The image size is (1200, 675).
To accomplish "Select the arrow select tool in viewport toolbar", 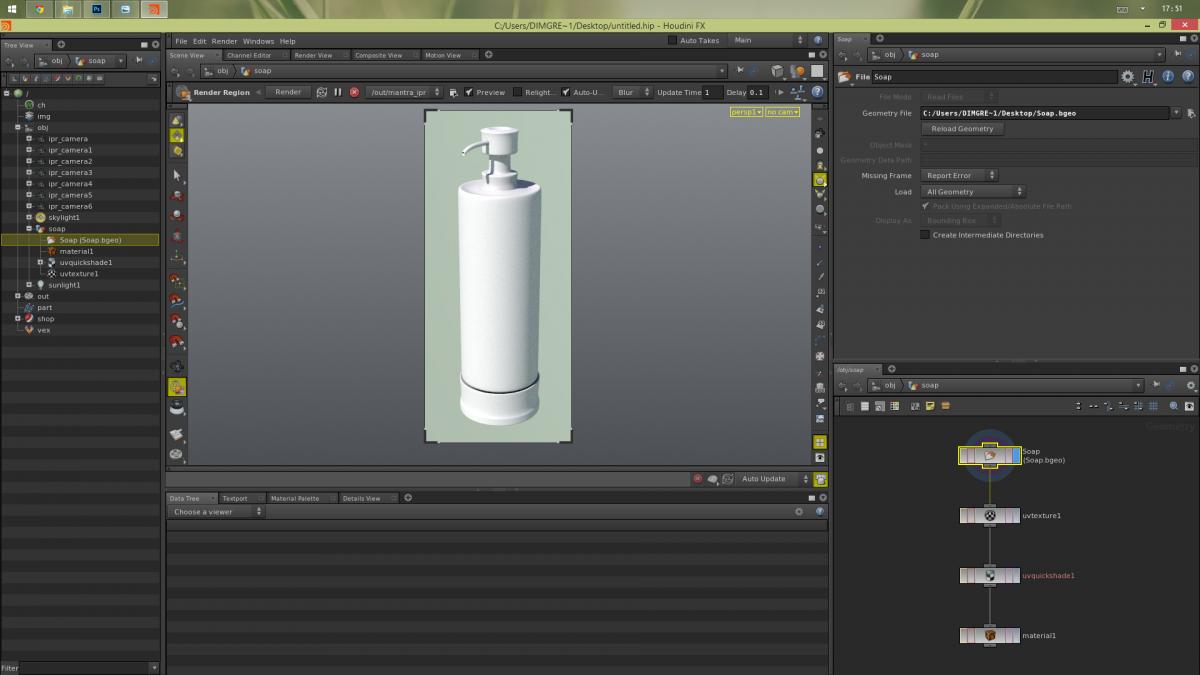I will click(x=177, y=175).
